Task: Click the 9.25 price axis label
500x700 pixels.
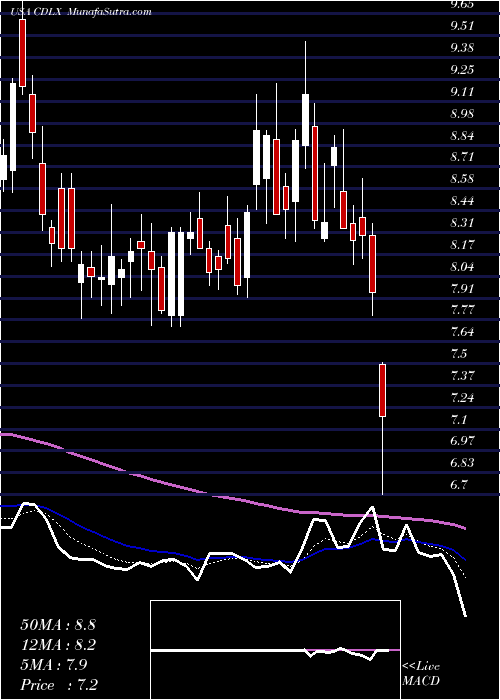Action: (463, 70)
